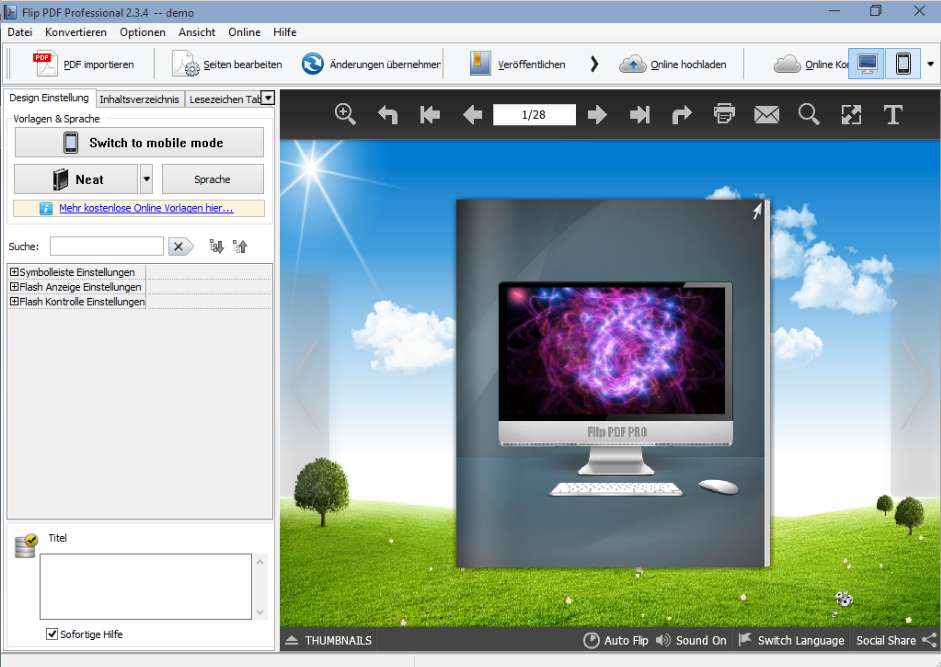The width and height of the screenshot is (941, 667).
Task: Click PDF importieren toolbar button
Action: click(84, 64)
